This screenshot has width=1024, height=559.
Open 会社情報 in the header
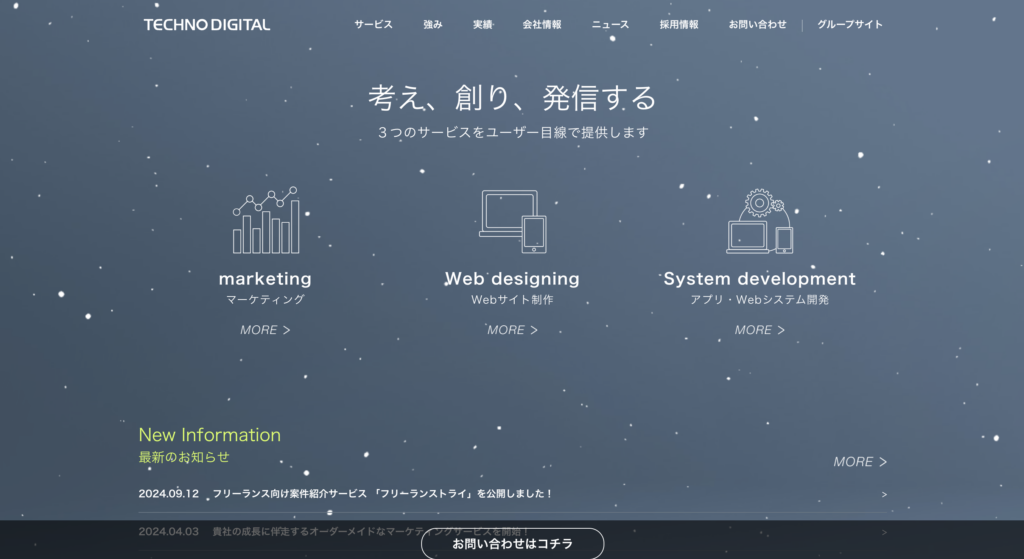(x=542, y=24)
